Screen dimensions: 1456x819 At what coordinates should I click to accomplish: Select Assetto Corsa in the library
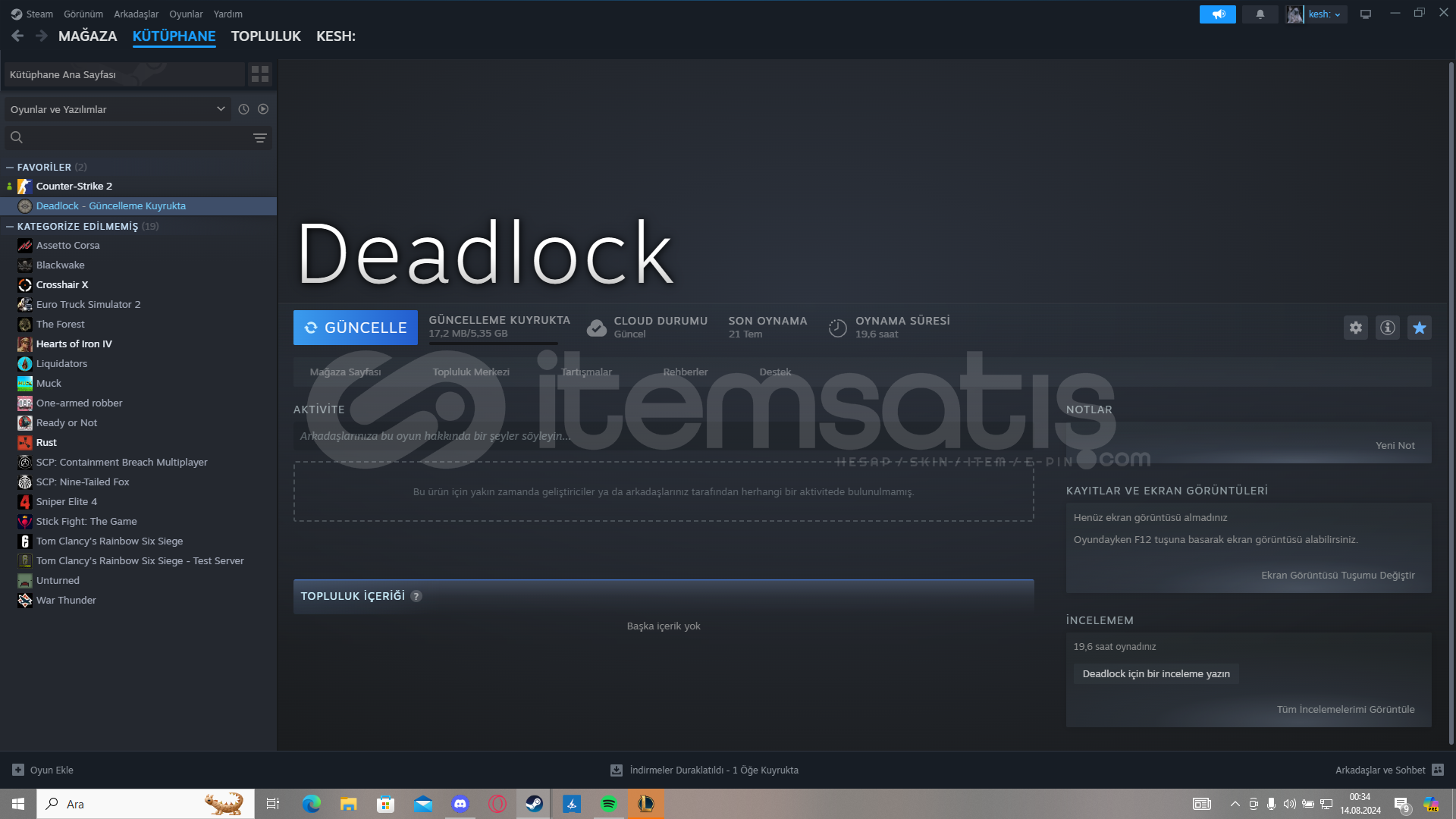click(x=138, y=246)
